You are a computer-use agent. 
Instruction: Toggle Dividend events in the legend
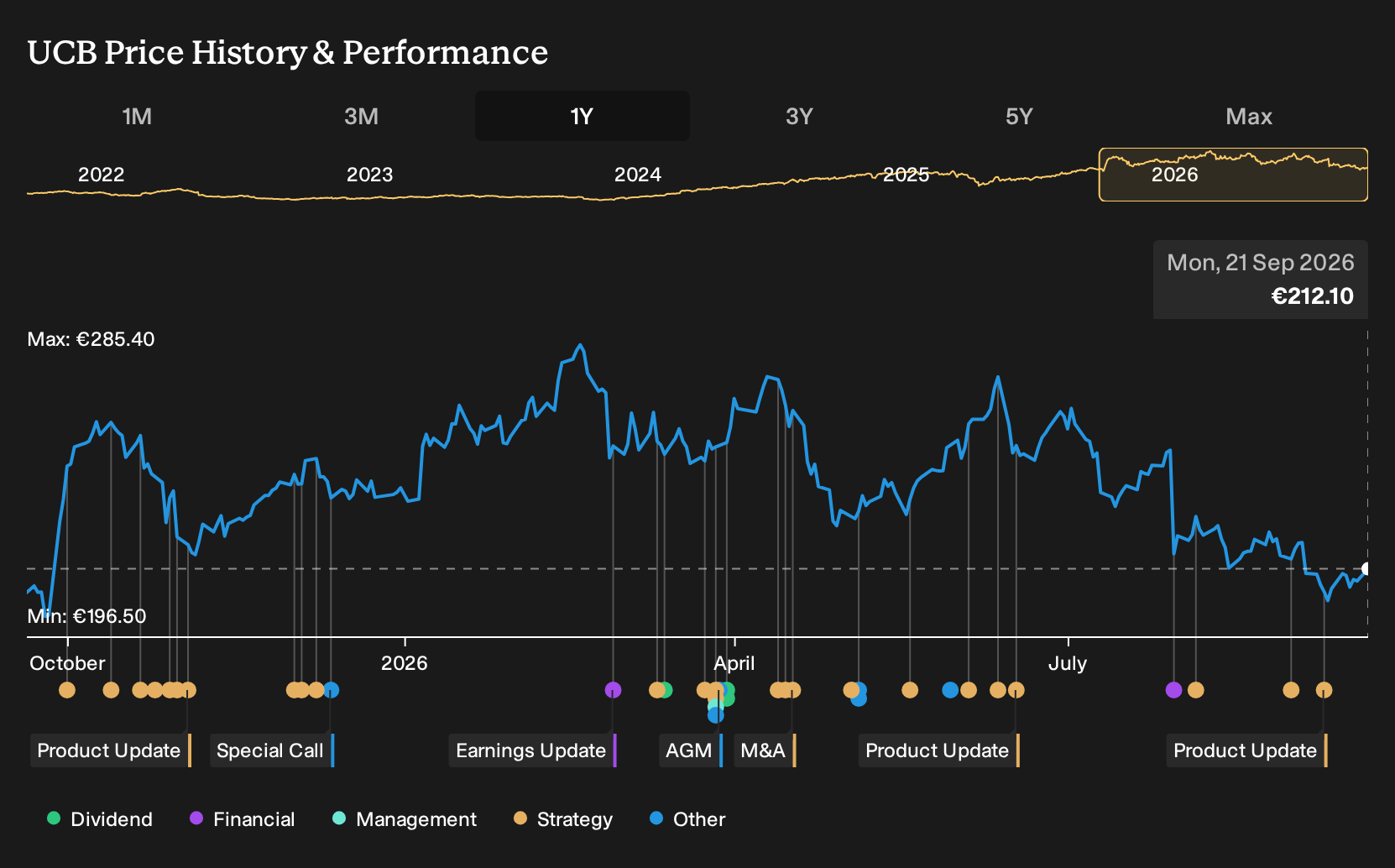click(100, 819)
